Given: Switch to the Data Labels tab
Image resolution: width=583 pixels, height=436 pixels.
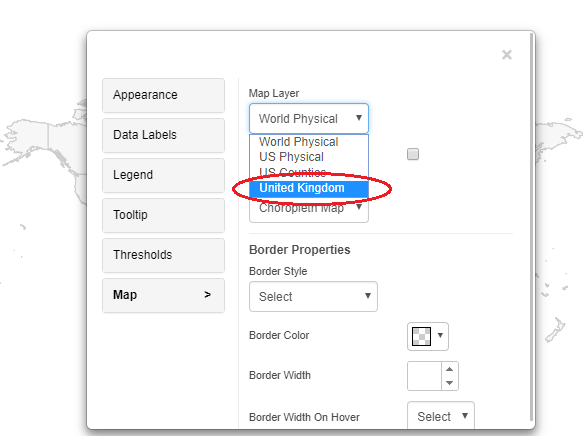Looking at the screenshot, I should tap(163, 135).
